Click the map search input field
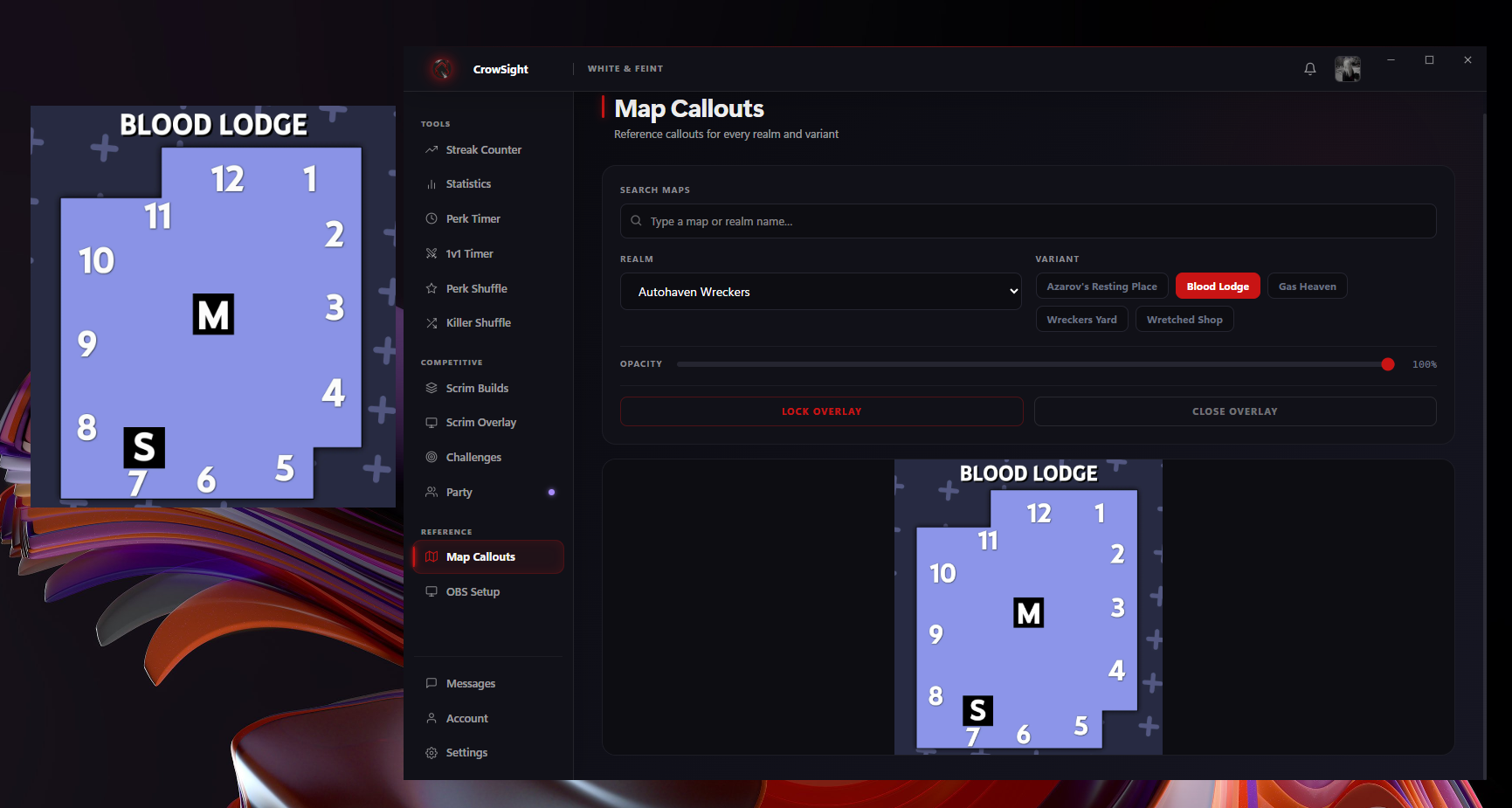 tap(1028, 221)
